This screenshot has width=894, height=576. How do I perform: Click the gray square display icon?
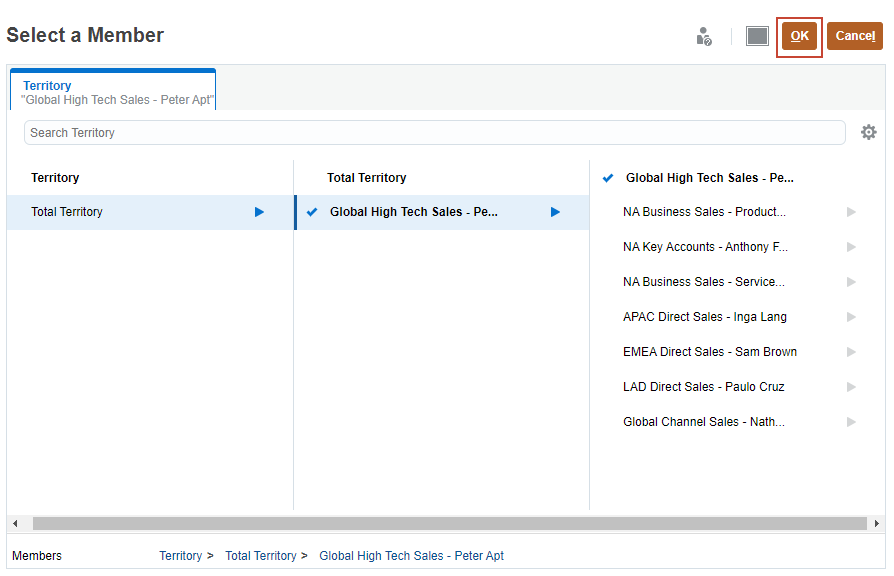click(x=757, y=36)
